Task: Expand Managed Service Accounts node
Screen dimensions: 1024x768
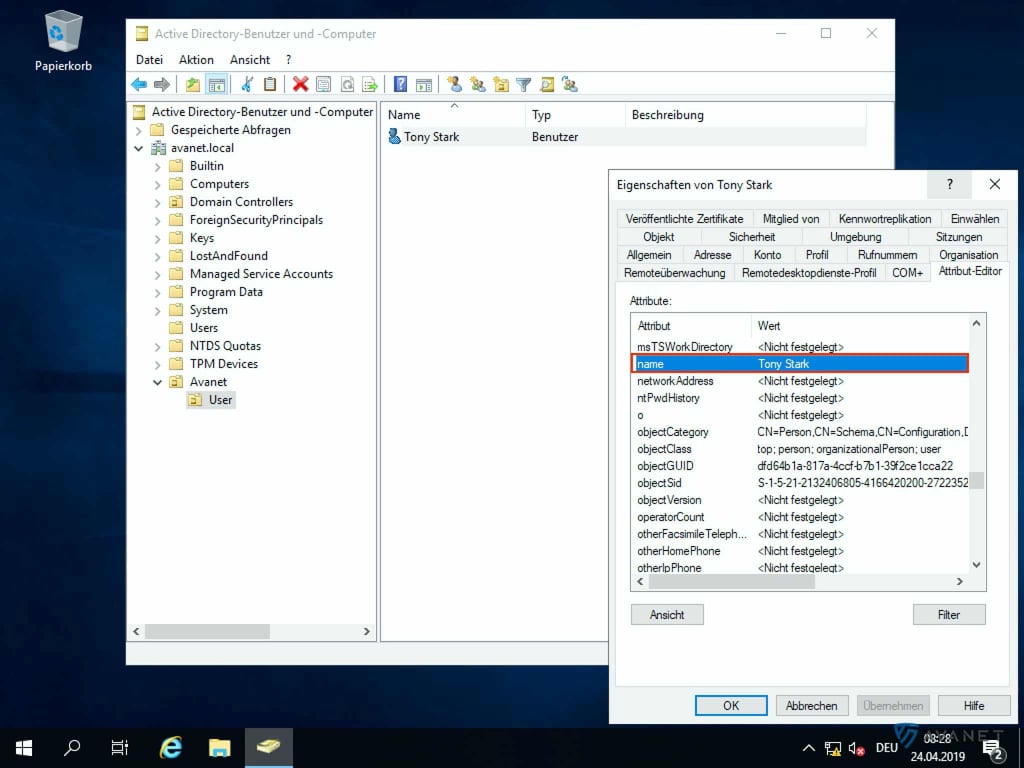Action: 157,274
